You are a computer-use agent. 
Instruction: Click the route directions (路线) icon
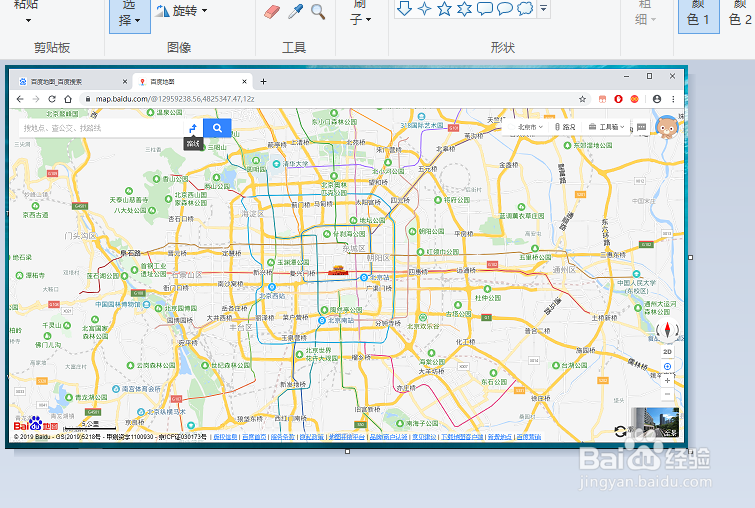[193, 128]
